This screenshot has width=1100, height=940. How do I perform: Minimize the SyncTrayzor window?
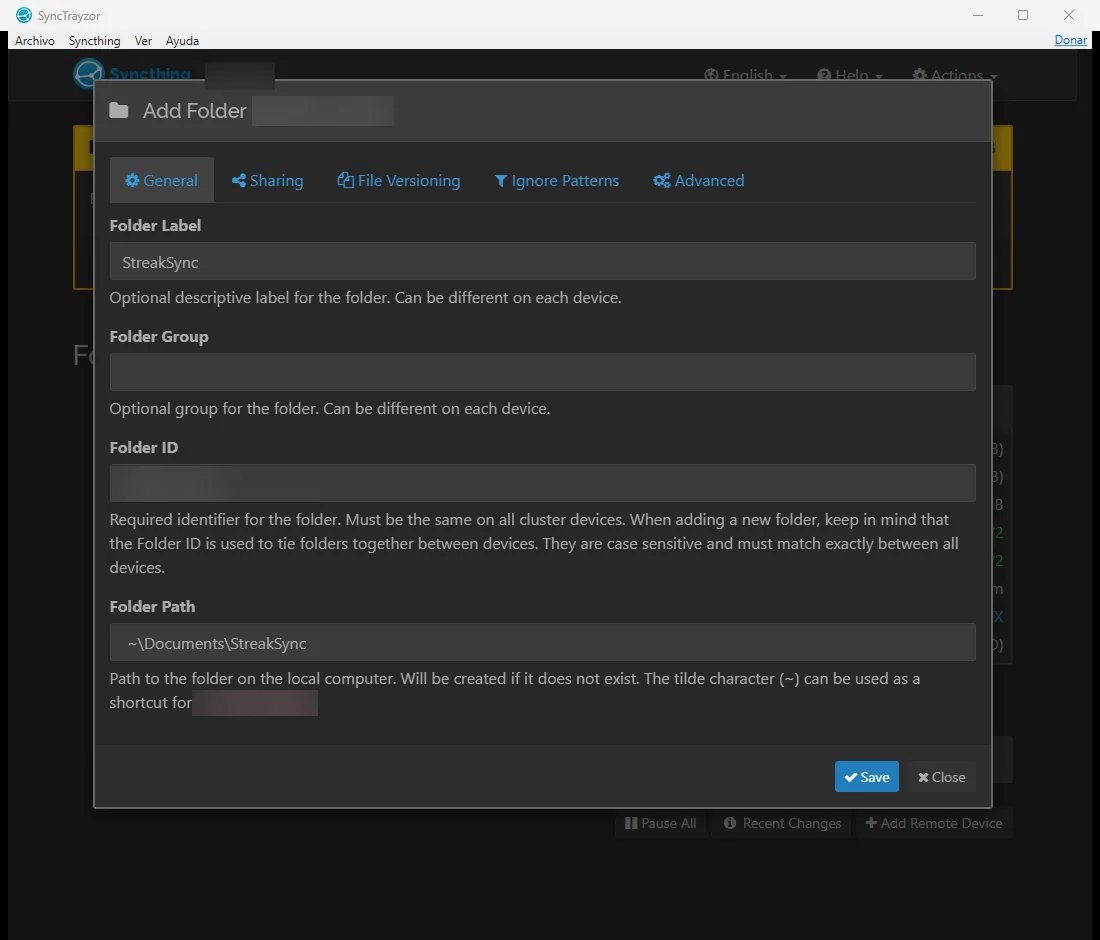click(x=978, y=15)
